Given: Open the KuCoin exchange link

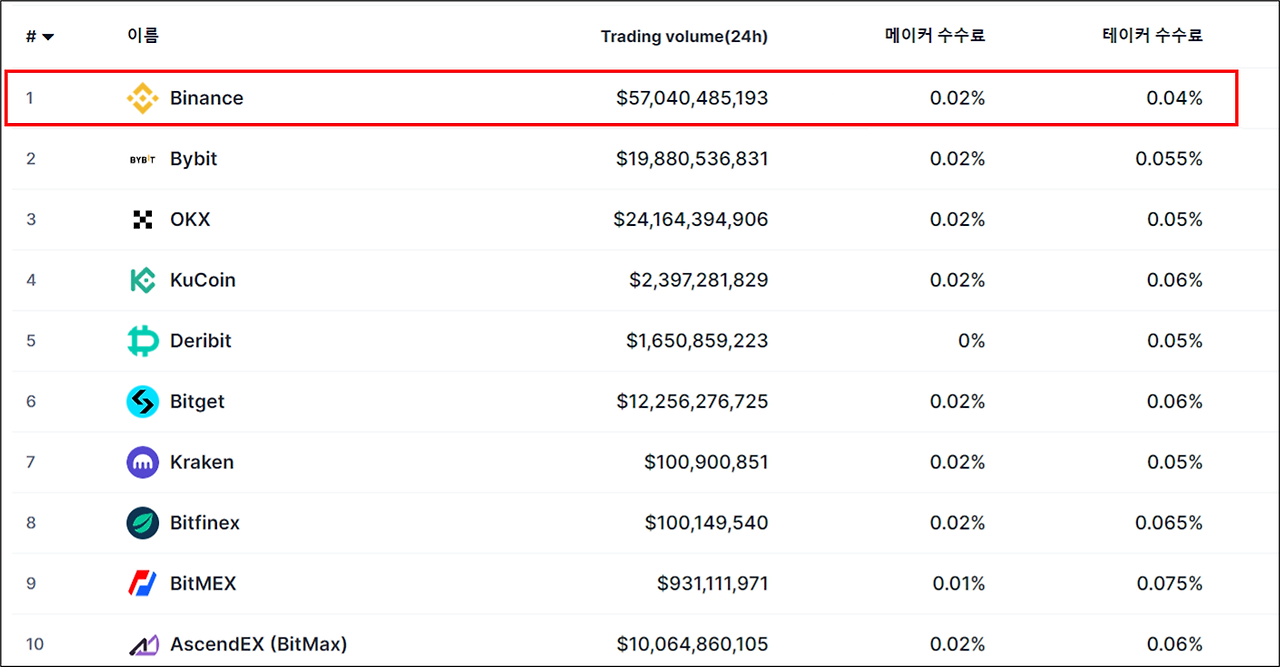Looking at the screenshot, I should point(203,280).
